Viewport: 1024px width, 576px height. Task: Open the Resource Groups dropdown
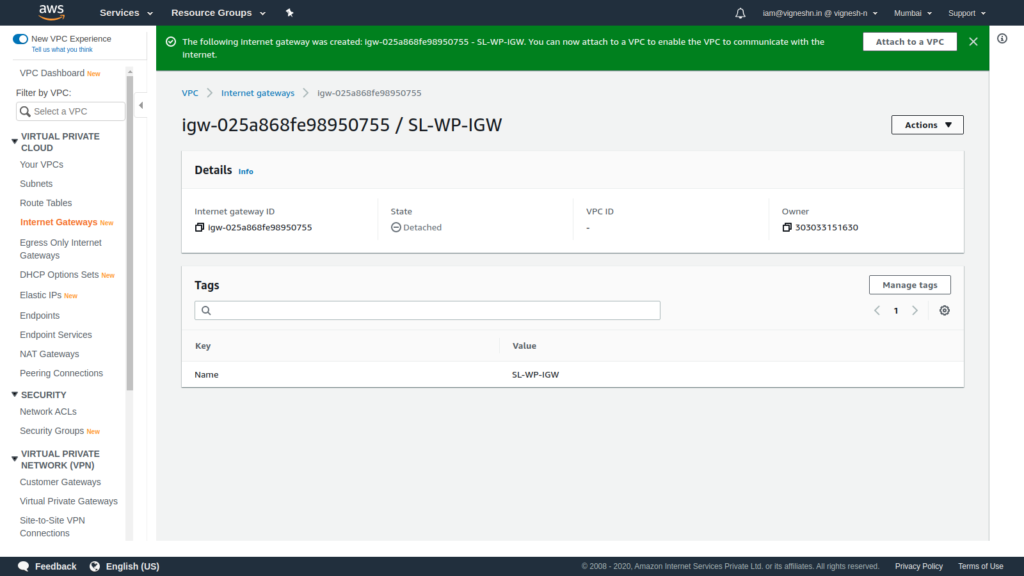[x=218, y=13]
